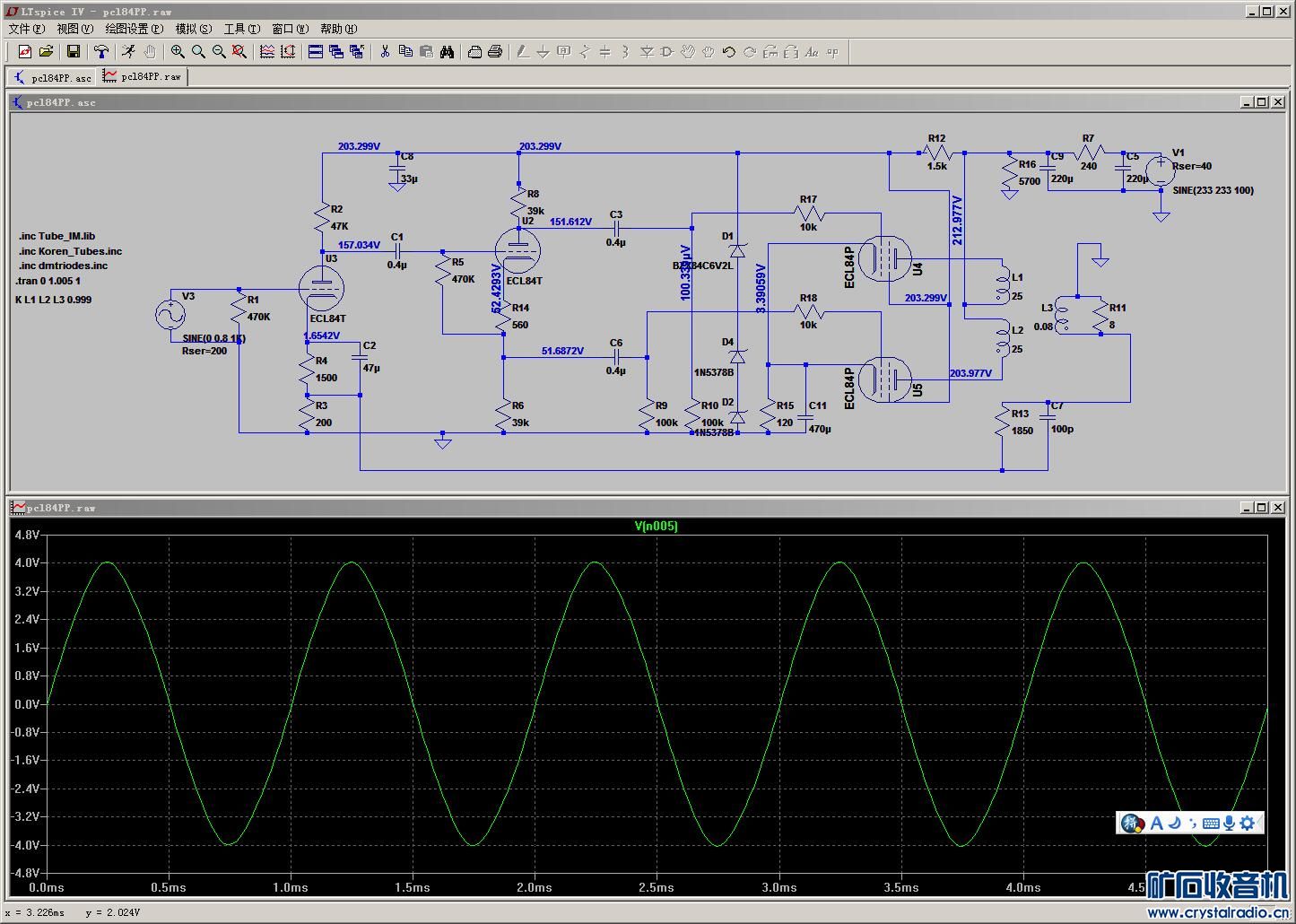Click the New Schematic toolbar icon
Screen dimensions: 1296x924
[25, 52]
